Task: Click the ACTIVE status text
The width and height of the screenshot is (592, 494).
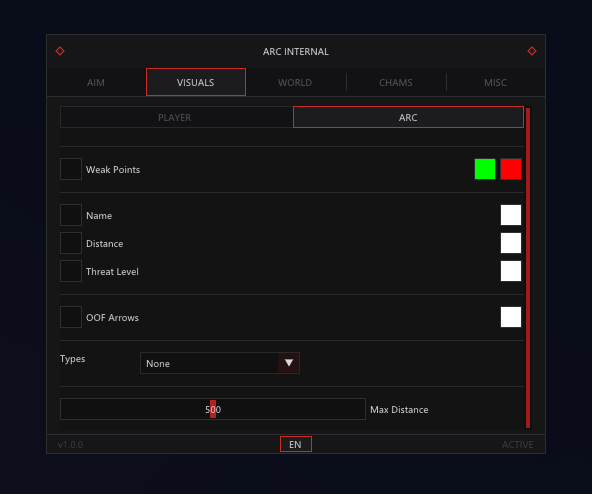Action: [517, 445]
